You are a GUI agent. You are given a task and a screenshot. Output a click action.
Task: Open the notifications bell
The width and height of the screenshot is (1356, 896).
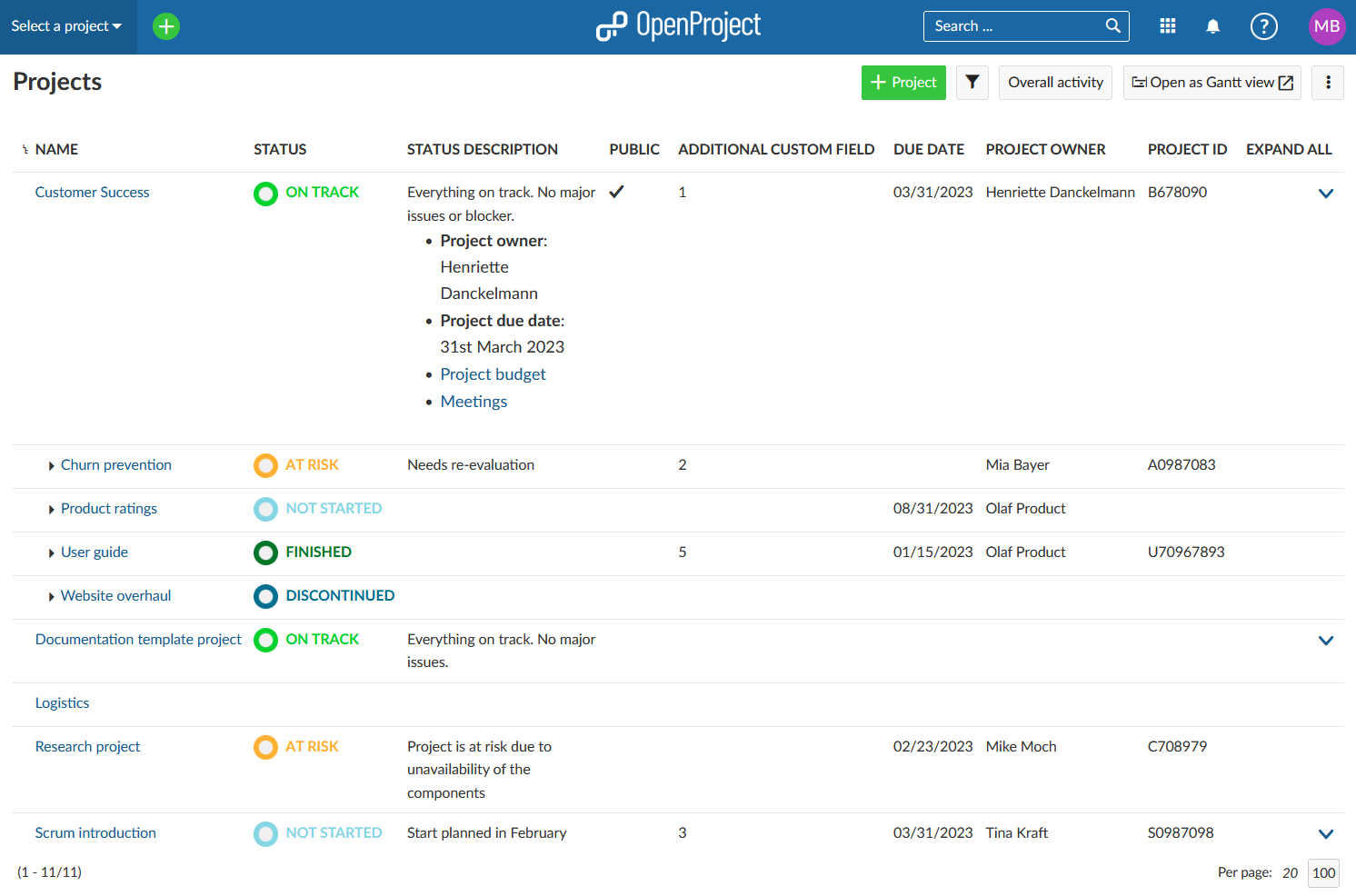(1212, 26)
